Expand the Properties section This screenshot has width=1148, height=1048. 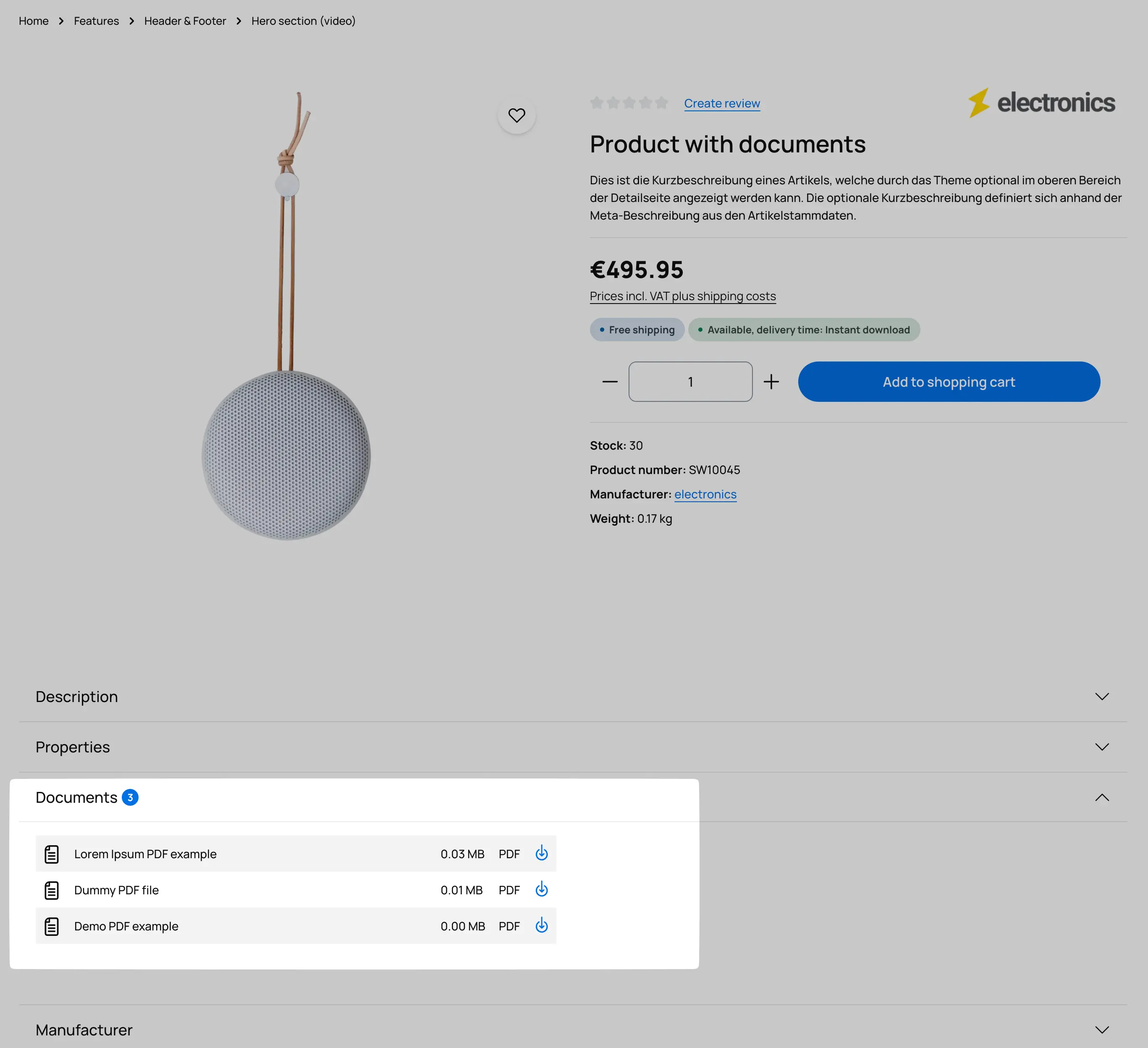[x=573, y=747]
